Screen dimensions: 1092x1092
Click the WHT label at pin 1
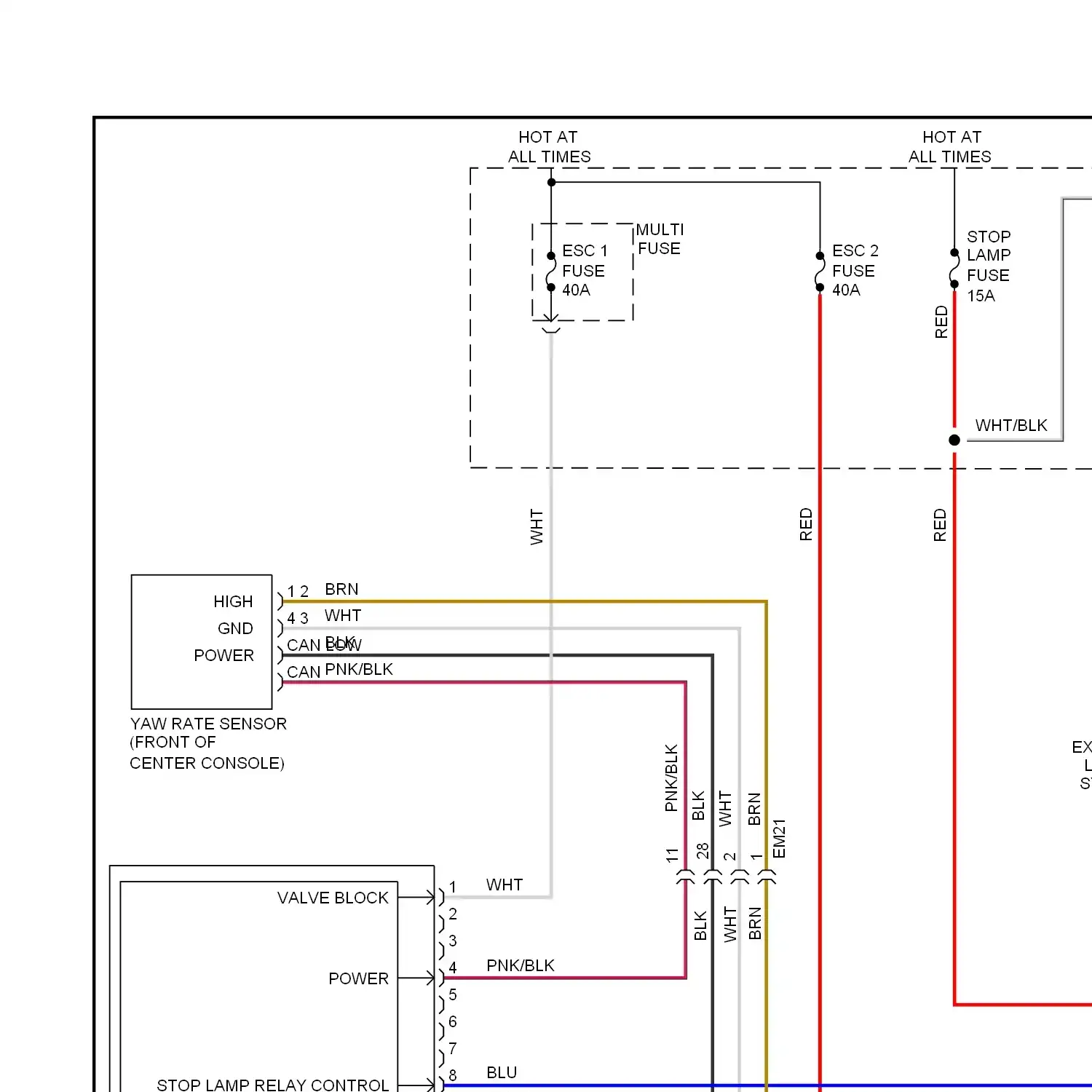point(505,885)
